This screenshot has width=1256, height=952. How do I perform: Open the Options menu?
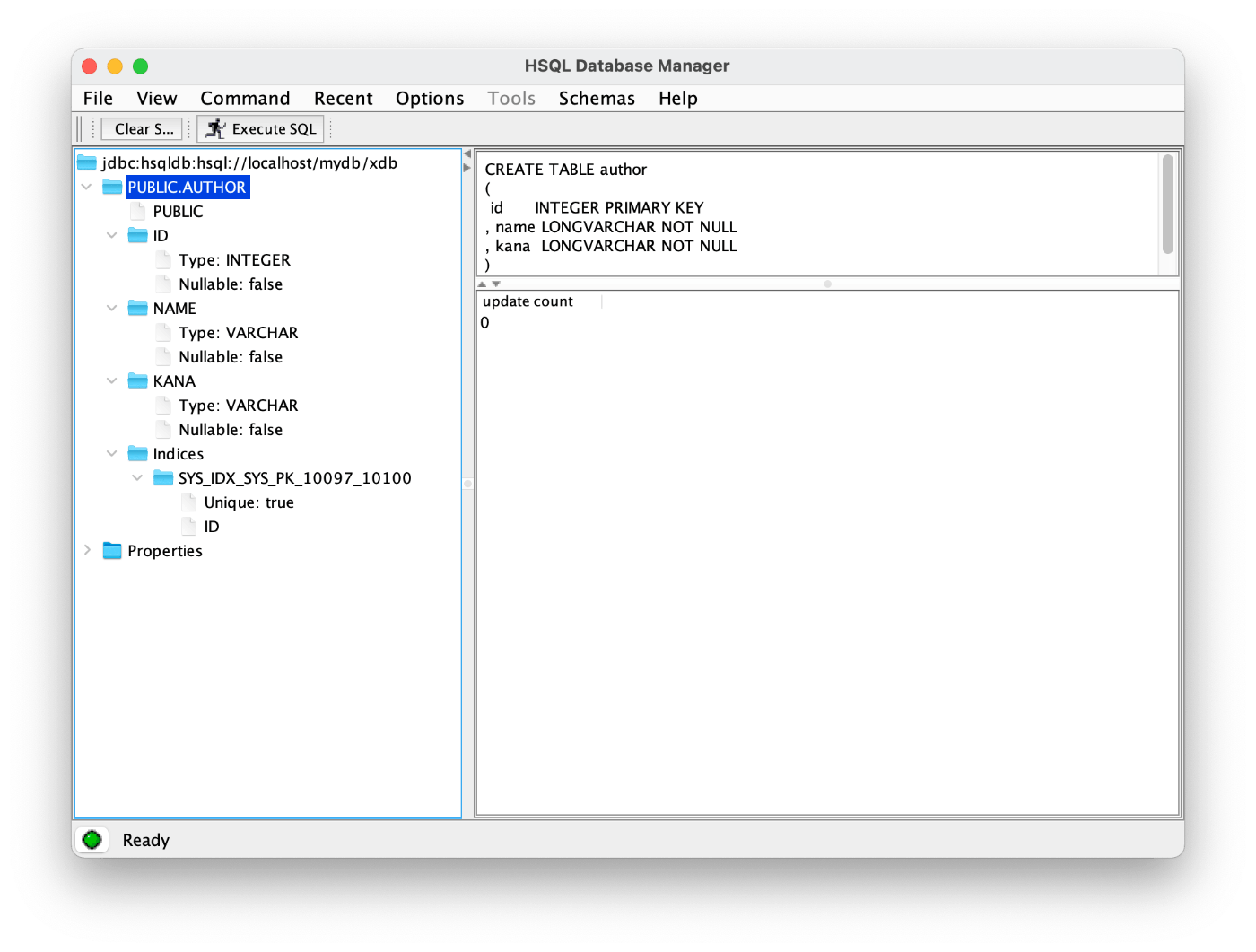pyautogui.click(x=430, y=98)
